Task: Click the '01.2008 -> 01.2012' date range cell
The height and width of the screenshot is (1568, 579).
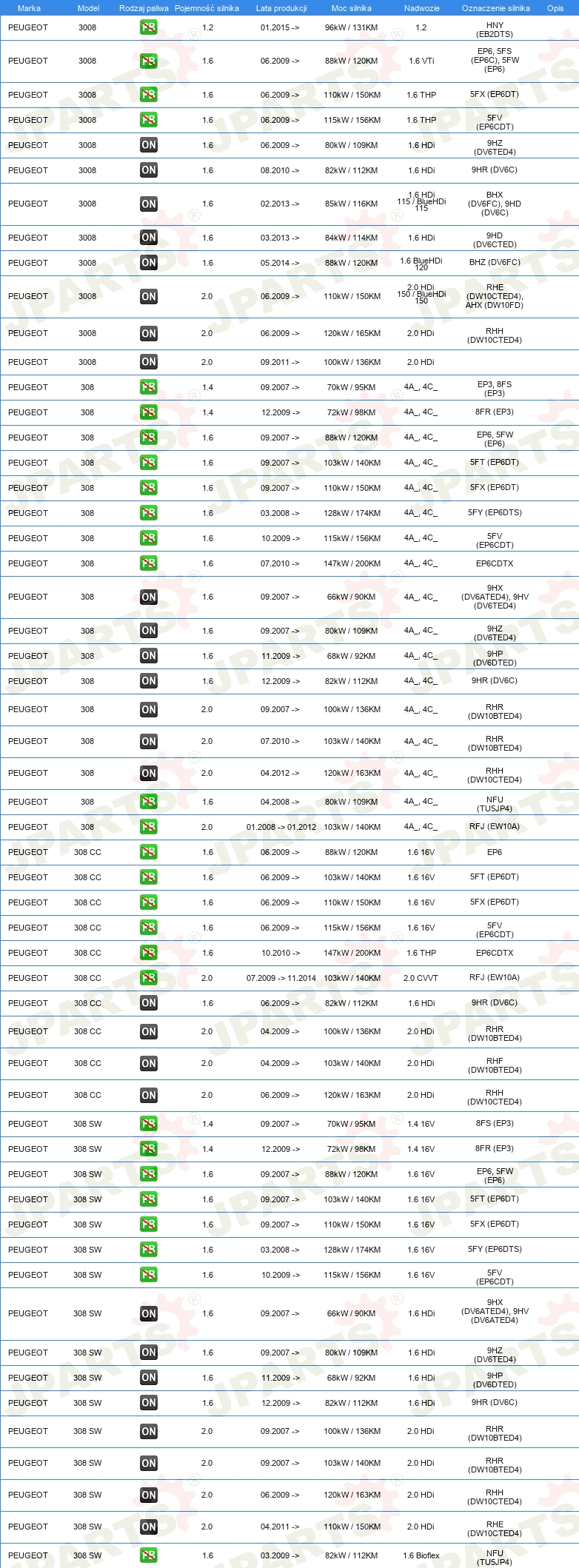Action: coord(281,827)
